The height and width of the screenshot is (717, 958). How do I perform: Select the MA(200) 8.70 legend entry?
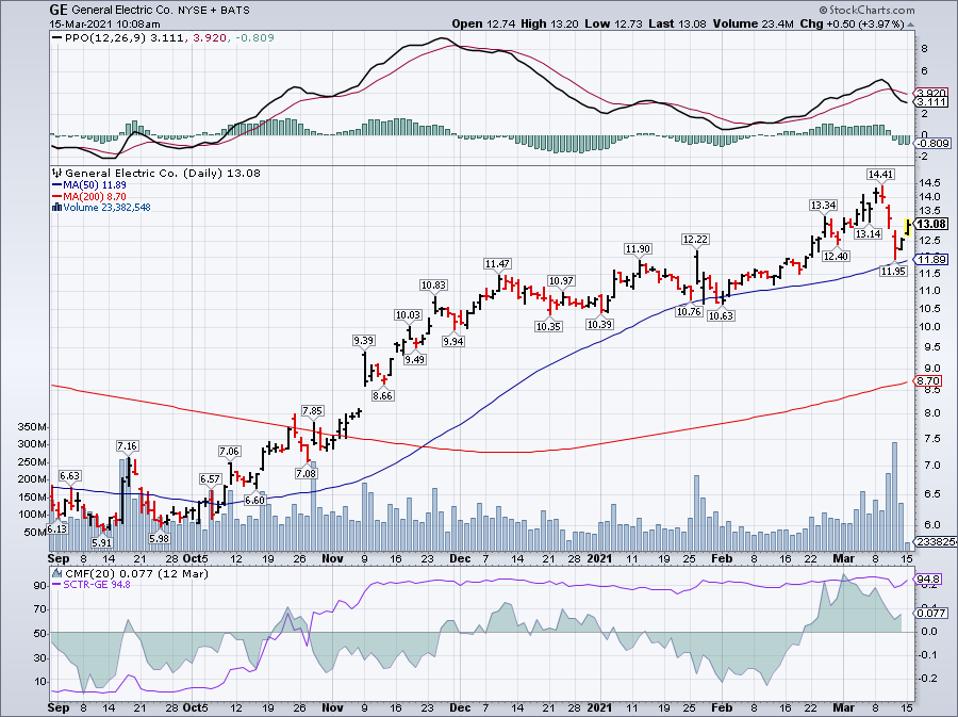coord(95,196)
